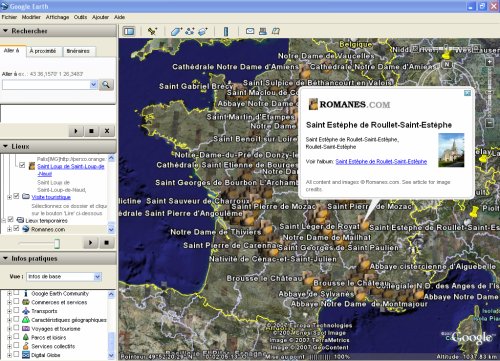The width and height of the screenshot is (500, 361).
Task: Collapse the Lieux panel header
Action: (58, 147)
